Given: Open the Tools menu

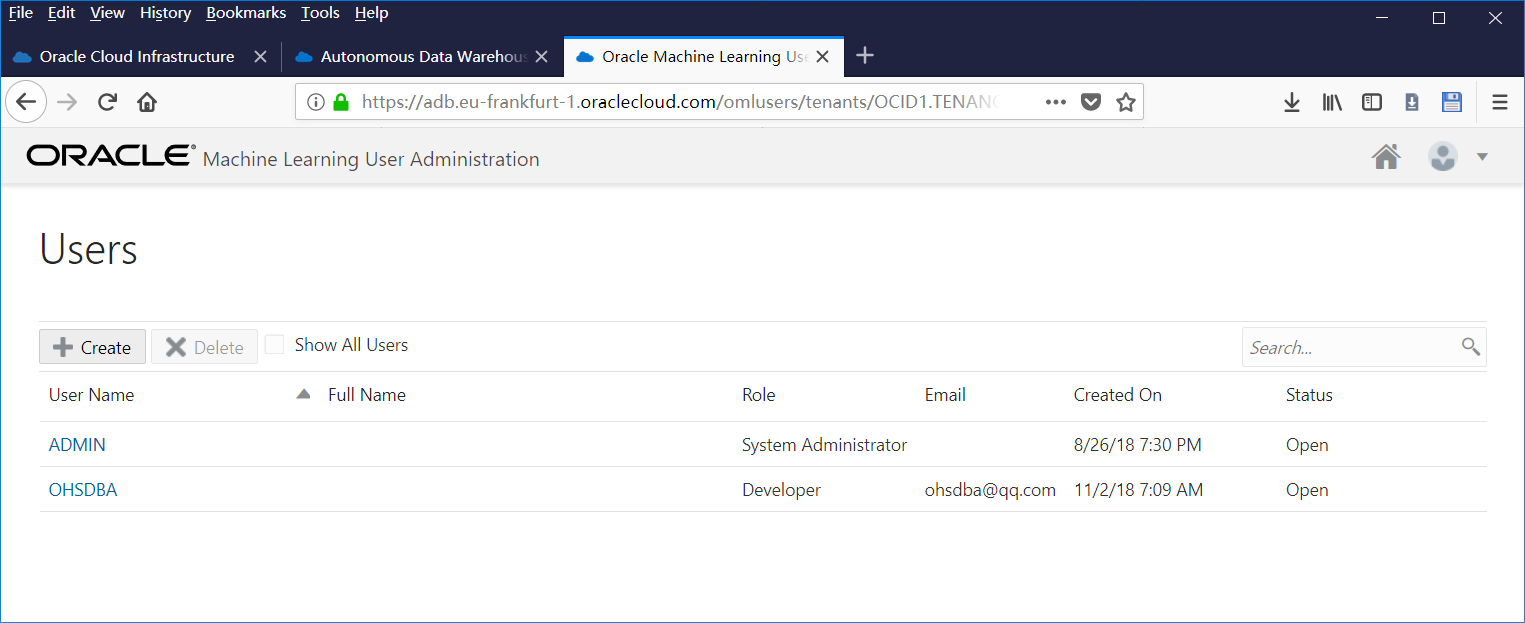Looking at the screenshot, I should click(x=321, y=13).
